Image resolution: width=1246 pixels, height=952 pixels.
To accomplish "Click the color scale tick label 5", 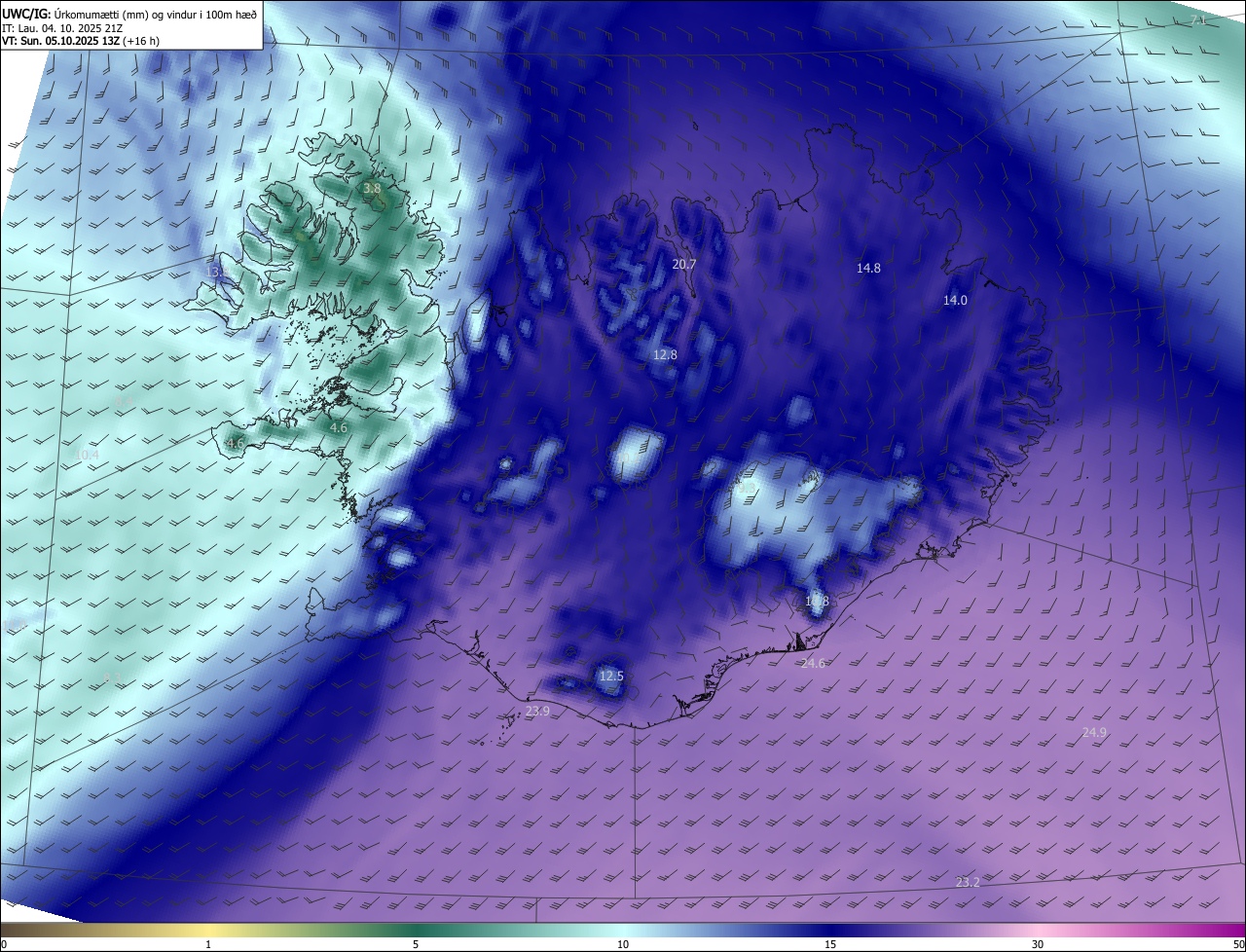I will pyautogui.click(x=416, y=944).
